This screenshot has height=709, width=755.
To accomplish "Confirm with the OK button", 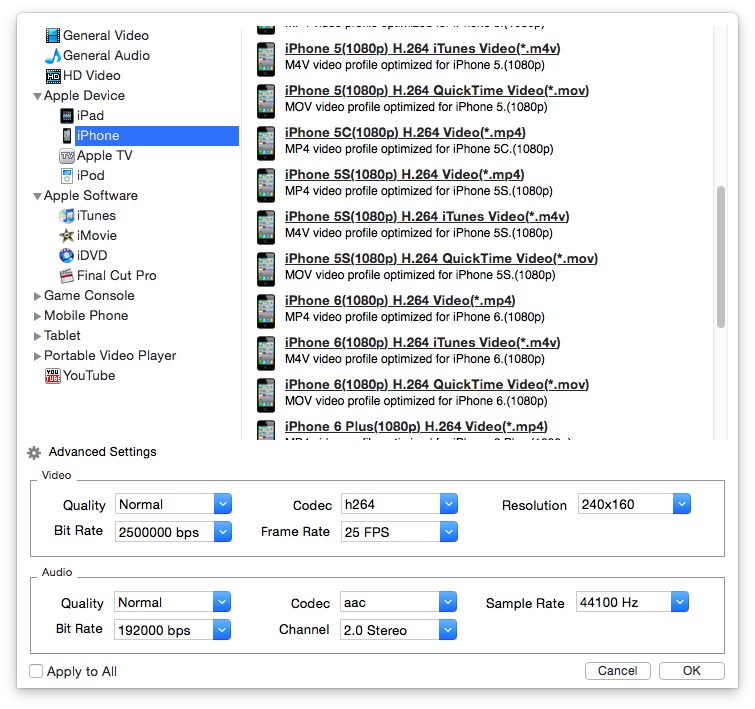I will click(x=691, y=671).
